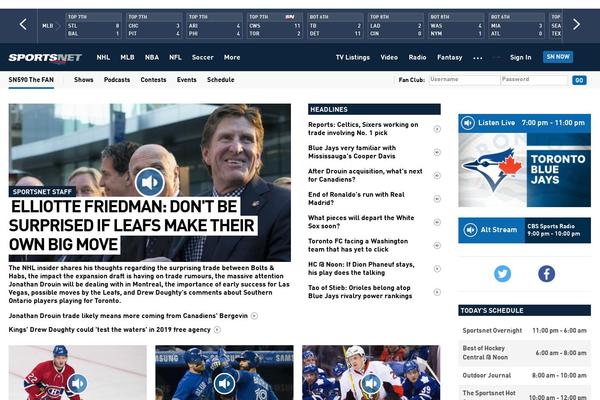
Task: Open the Sportsnet logo homepage
Action: (45, 57)
